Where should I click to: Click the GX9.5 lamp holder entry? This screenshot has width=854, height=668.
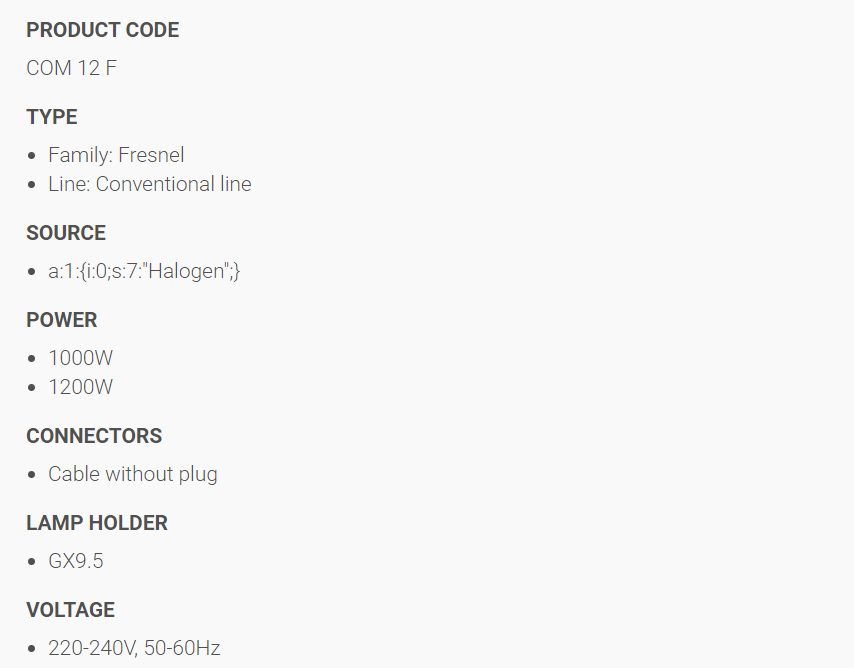76,561
